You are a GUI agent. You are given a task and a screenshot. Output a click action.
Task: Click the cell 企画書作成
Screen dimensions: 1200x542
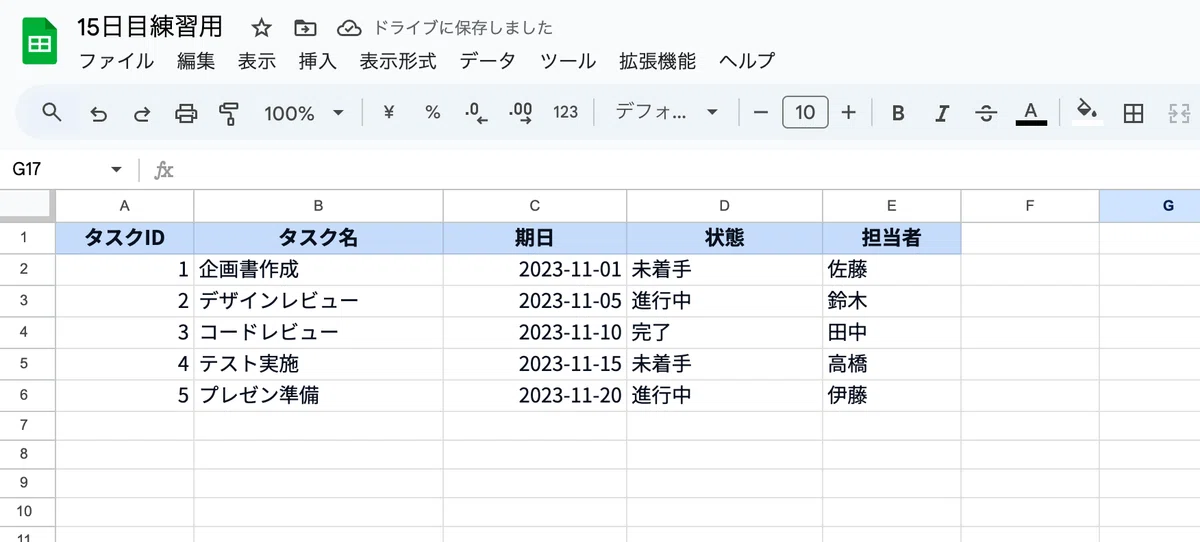[319, 269]
